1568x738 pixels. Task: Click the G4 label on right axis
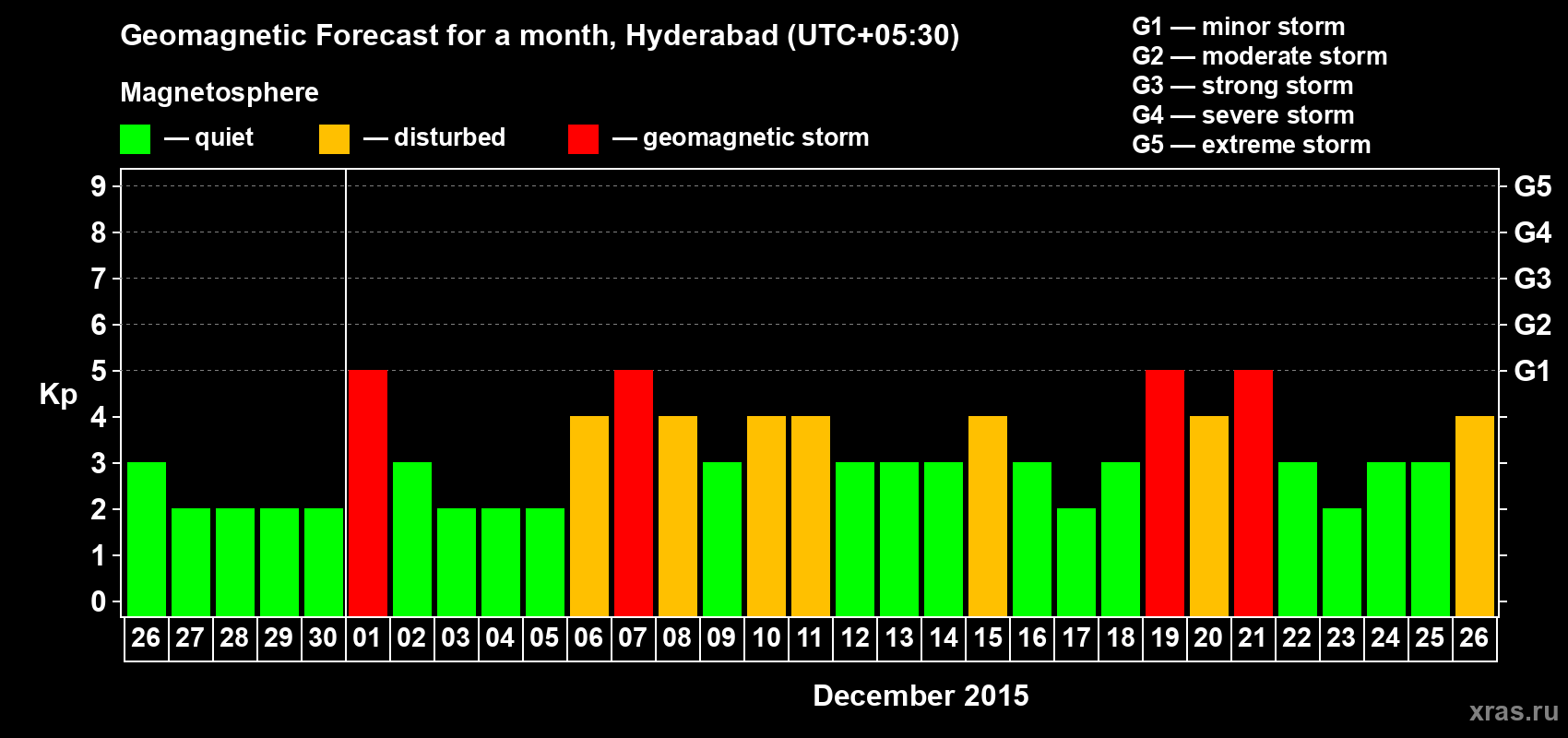click(1532, 232)
